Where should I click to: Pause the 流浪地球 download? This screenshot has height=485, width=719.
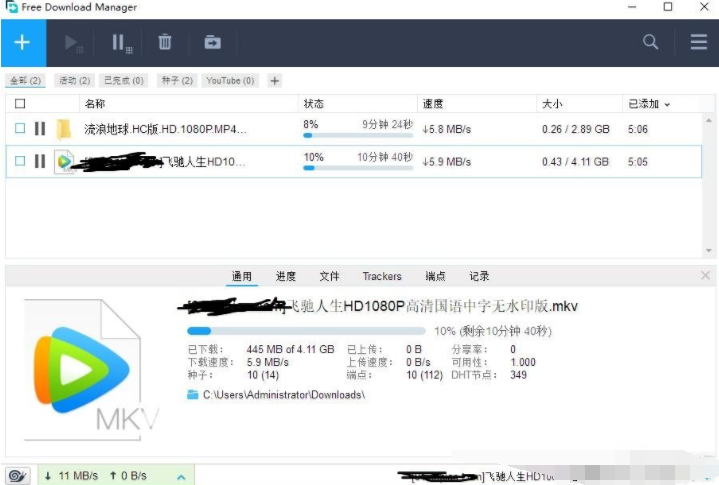pyautogui.click(x=40, y=129)
